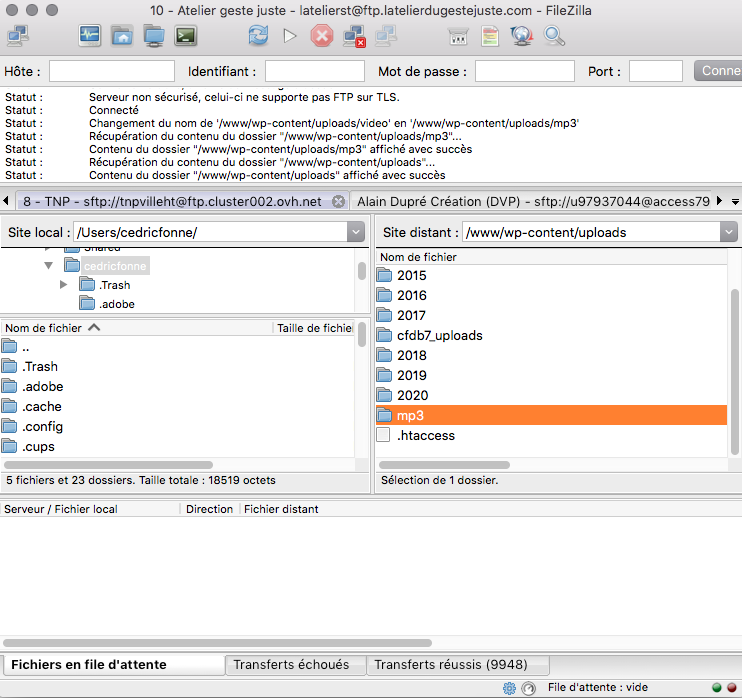This screenshot has width=742, height=698.
Task: Select the 2015 remote folder
Action: coord(551,275)
